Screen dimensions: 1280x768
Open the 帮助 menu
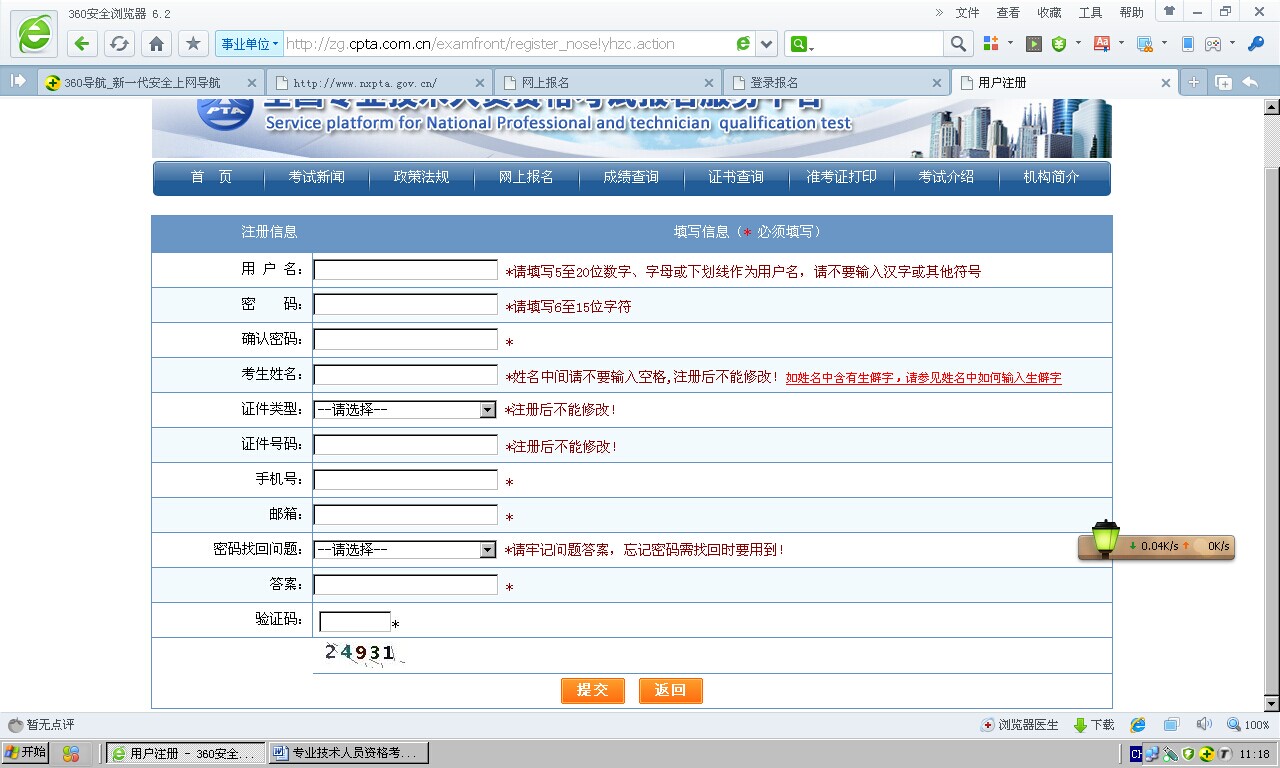click(x=1131, y=13)
